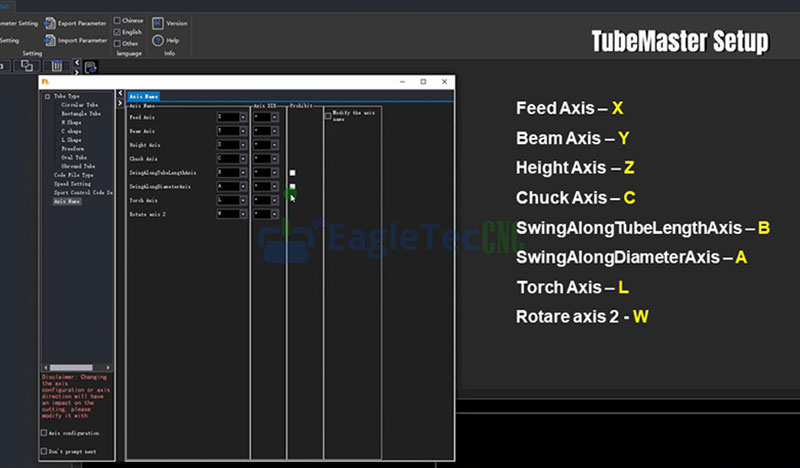Viewport: 800px width, 468px height.
Task: Open Torch Axis direction dropdown
Action: [274, 200]
